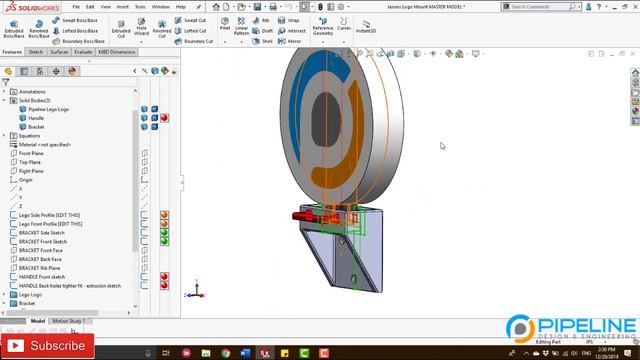Click the Home icon in top toolbar
Image resolution: width=640 pixels, height=360 pixels.
coord(216,7)
